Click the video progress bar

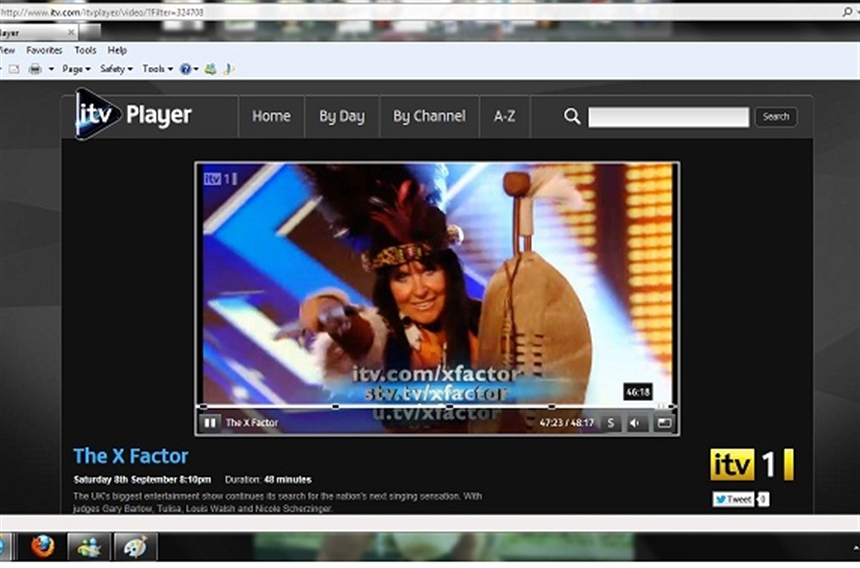point(437,407)
